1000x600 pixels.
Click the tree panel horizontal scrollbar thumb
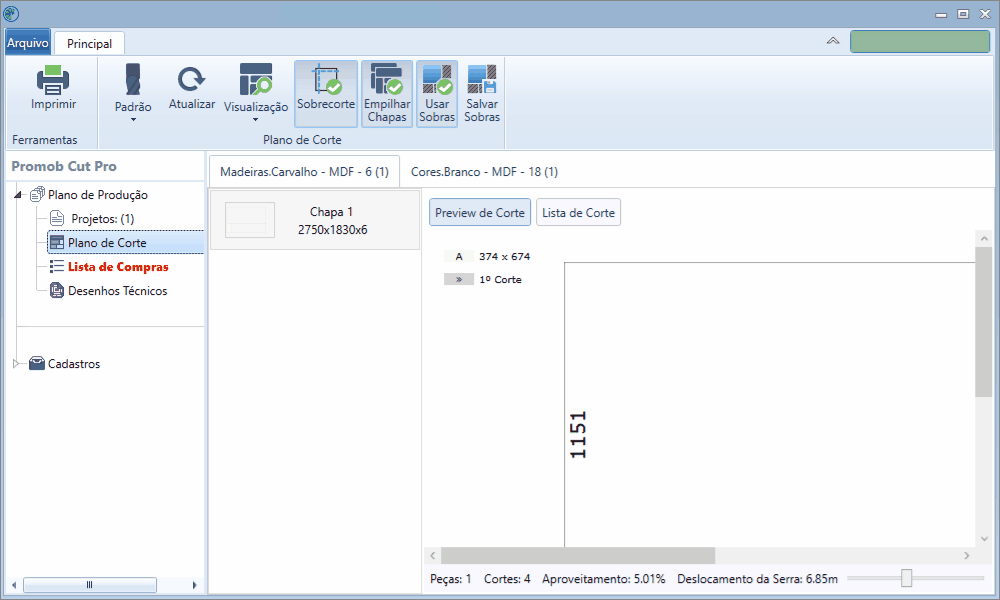90,585
